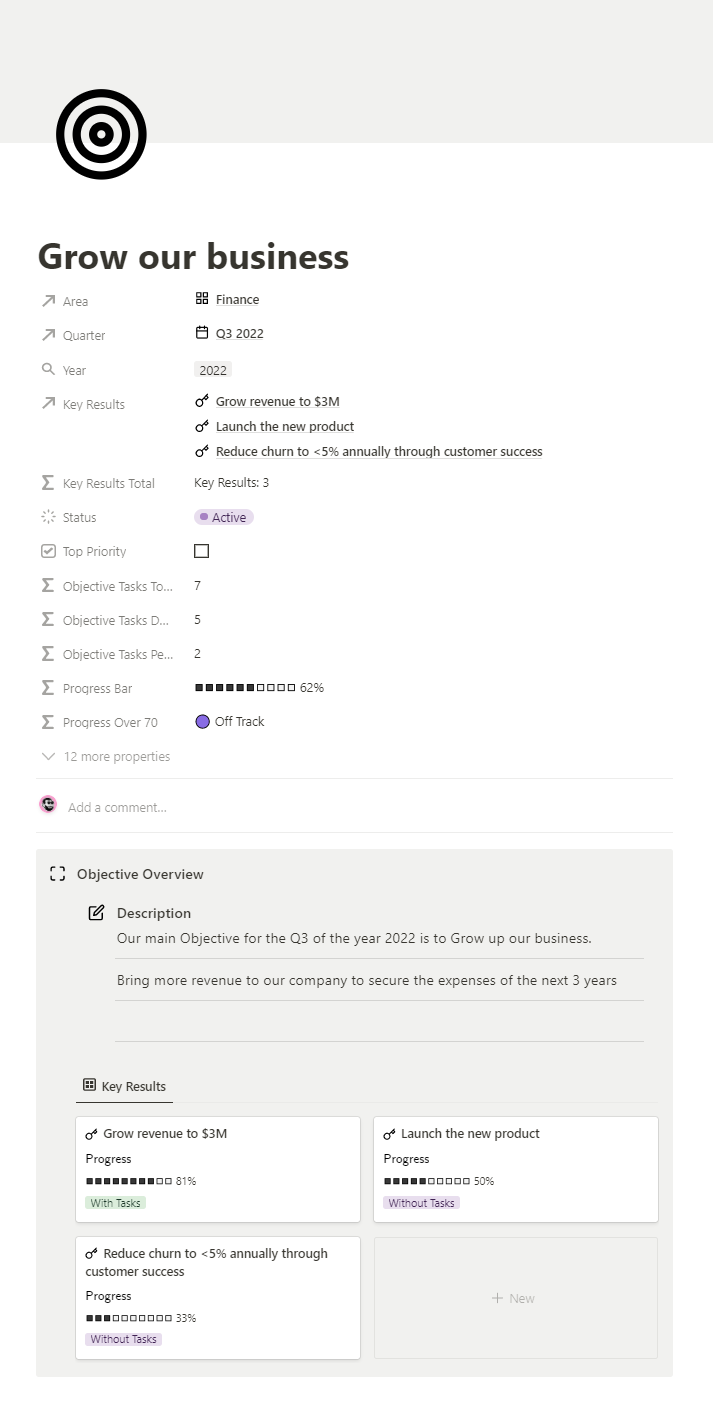Image resolution: width=713 pixels, height=1412 pixels.
Task: Click the sum icon beside Key Results Total
Action: tap(48, 483)
